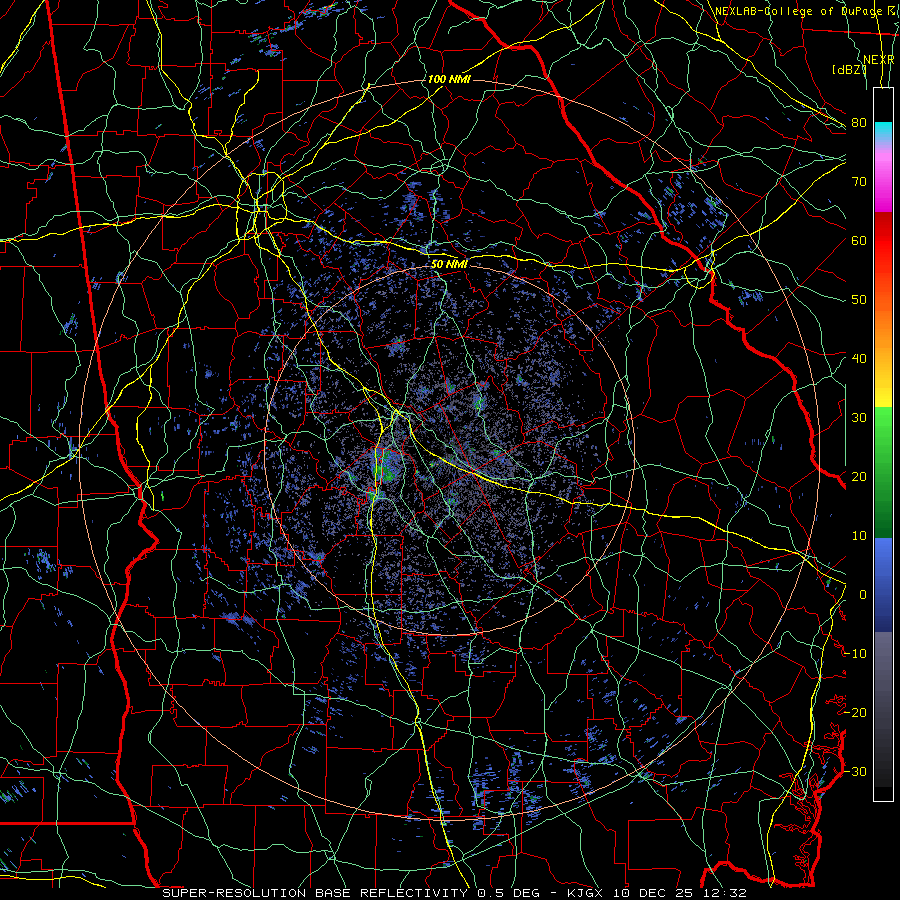Click the [dBZ] legend unit label
This screenshot has width=900, height=900.
point(848,70)
